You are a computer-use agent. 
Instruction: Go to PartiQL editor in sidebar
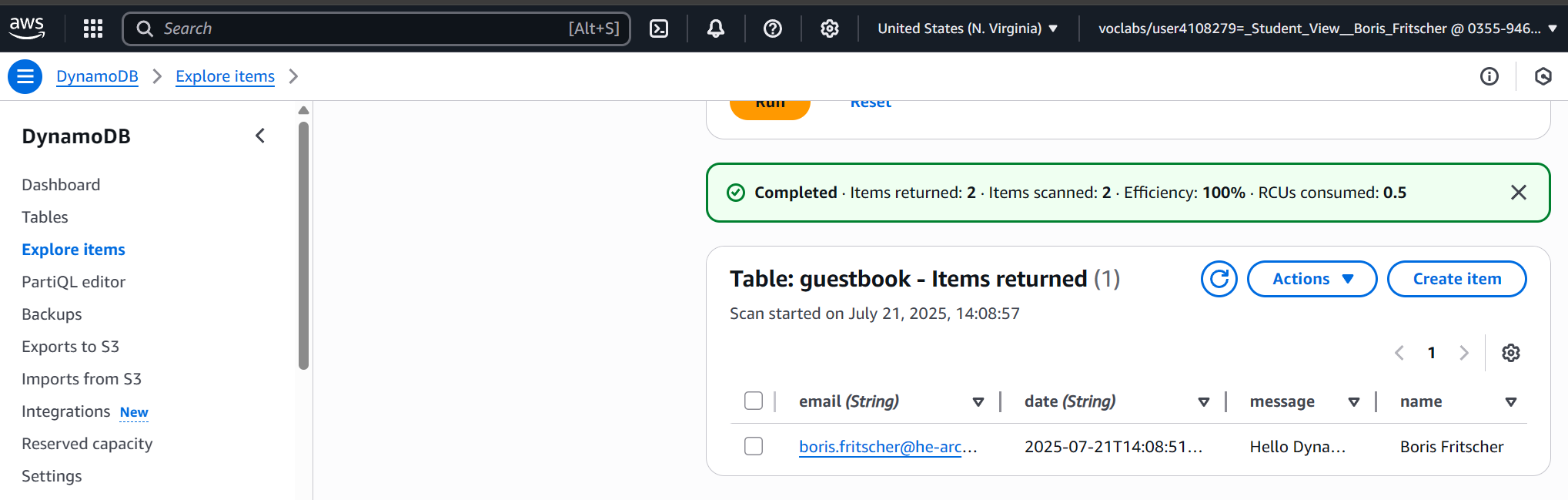(73, 282)
